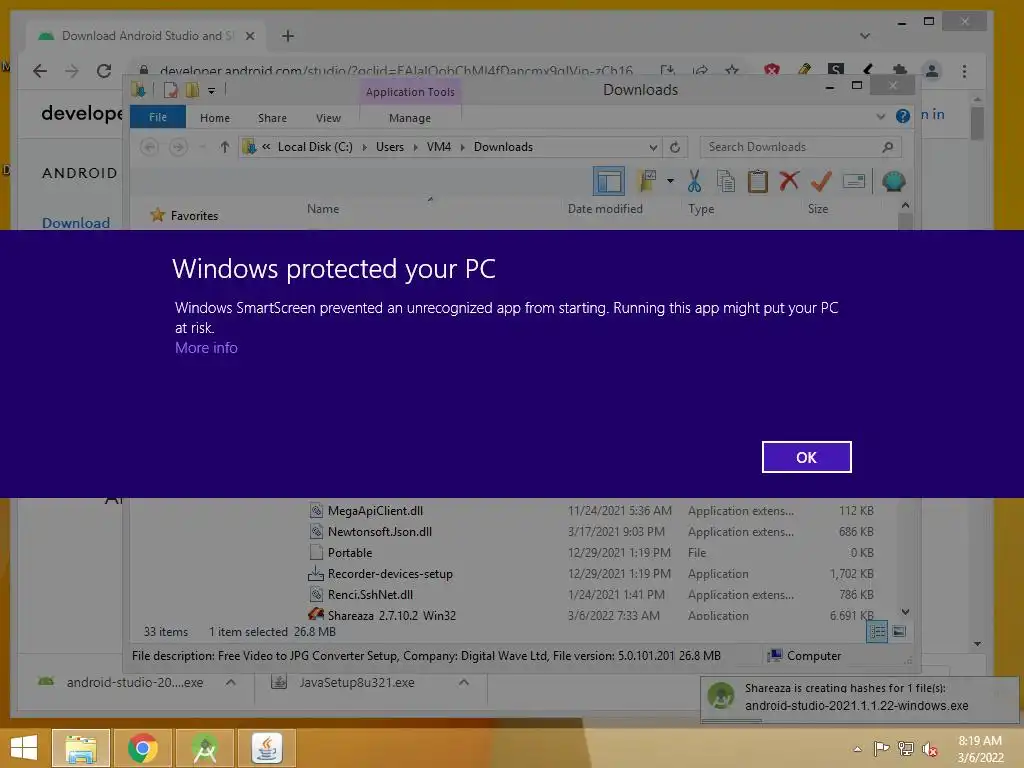Open Explorer Help question mark icon

point(903,116)
